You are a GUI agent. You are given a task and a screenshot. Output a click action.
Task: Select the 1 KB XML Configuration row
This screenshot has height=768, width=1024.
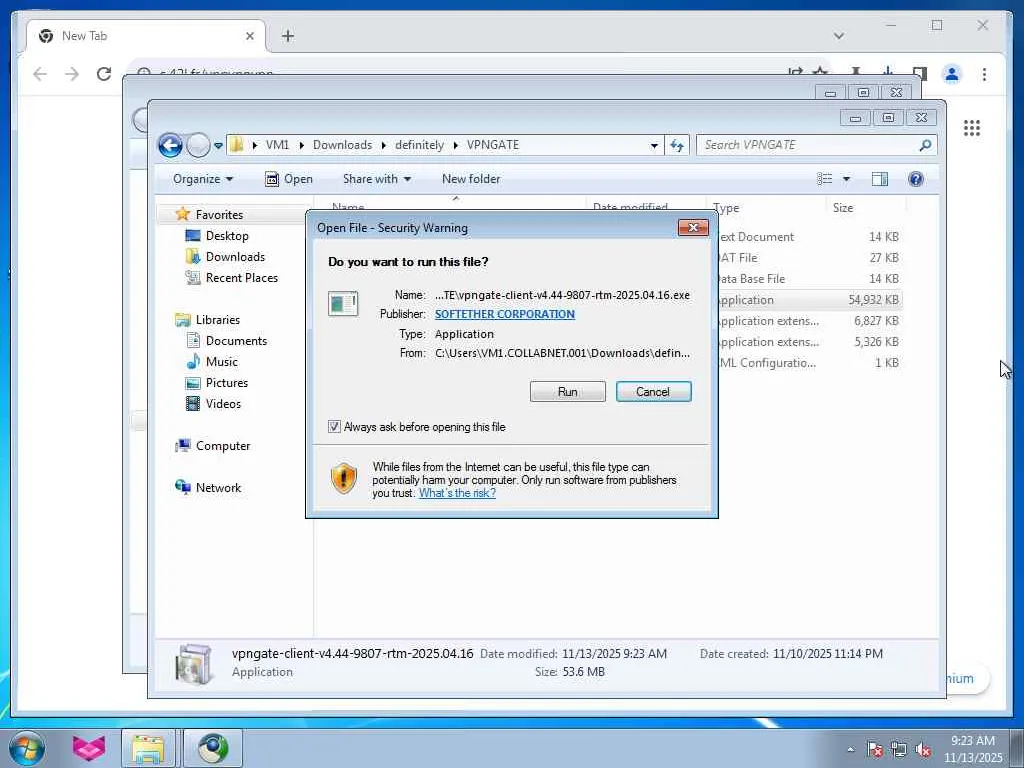point(810,362)
